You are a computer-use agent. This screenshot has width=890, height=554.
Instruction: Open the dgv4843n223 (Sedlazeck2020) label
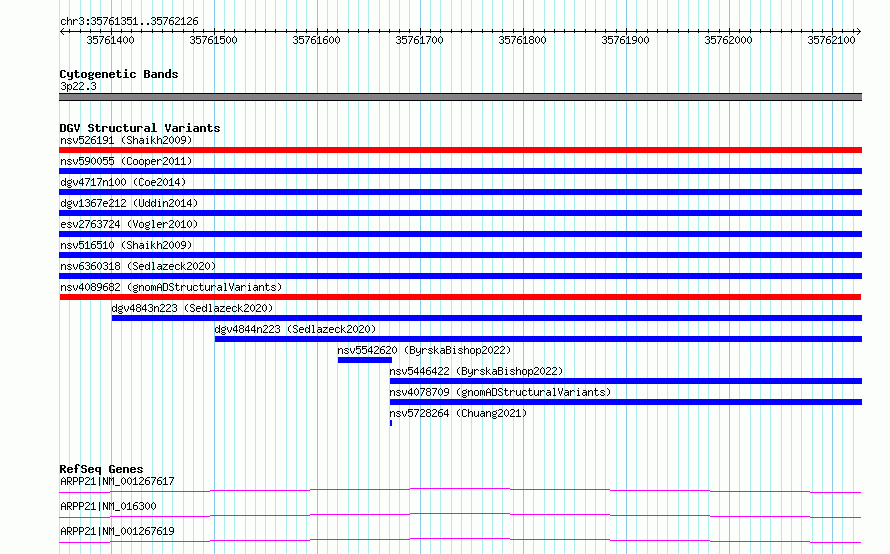pos(192,308)
